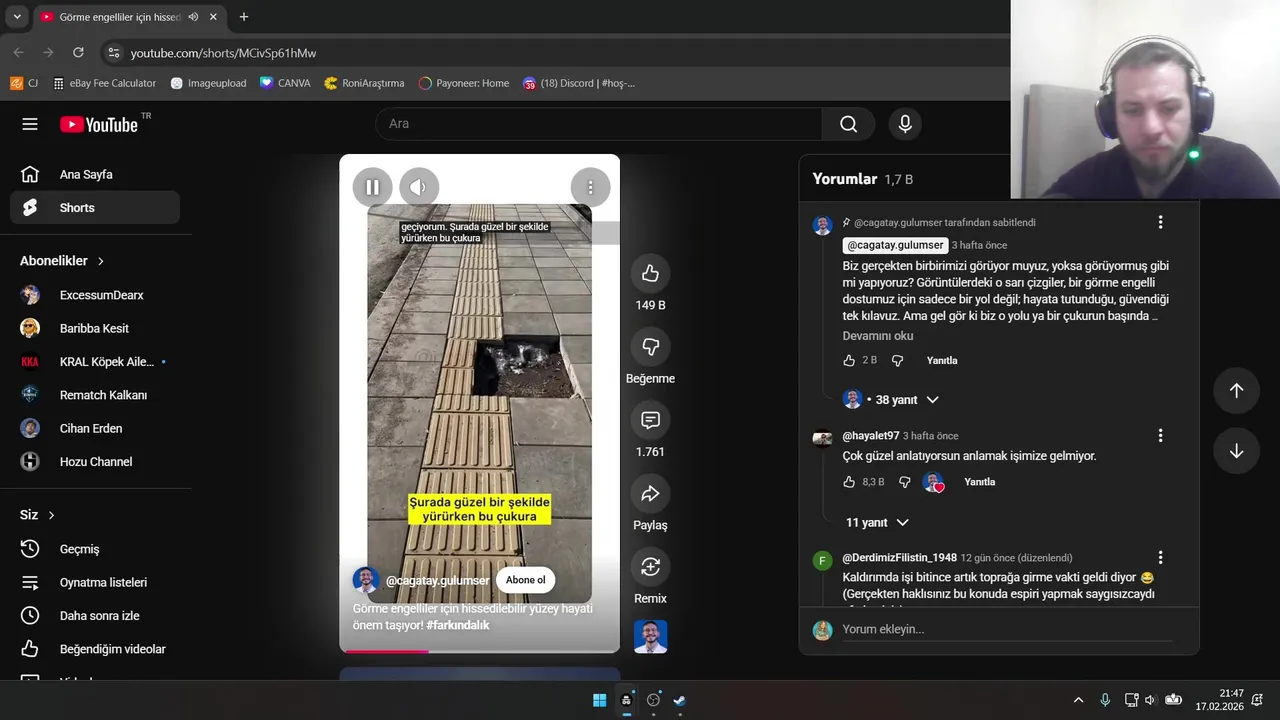Open the Cihan Erden subscription

pyautogui.click(x=95, y=428)
